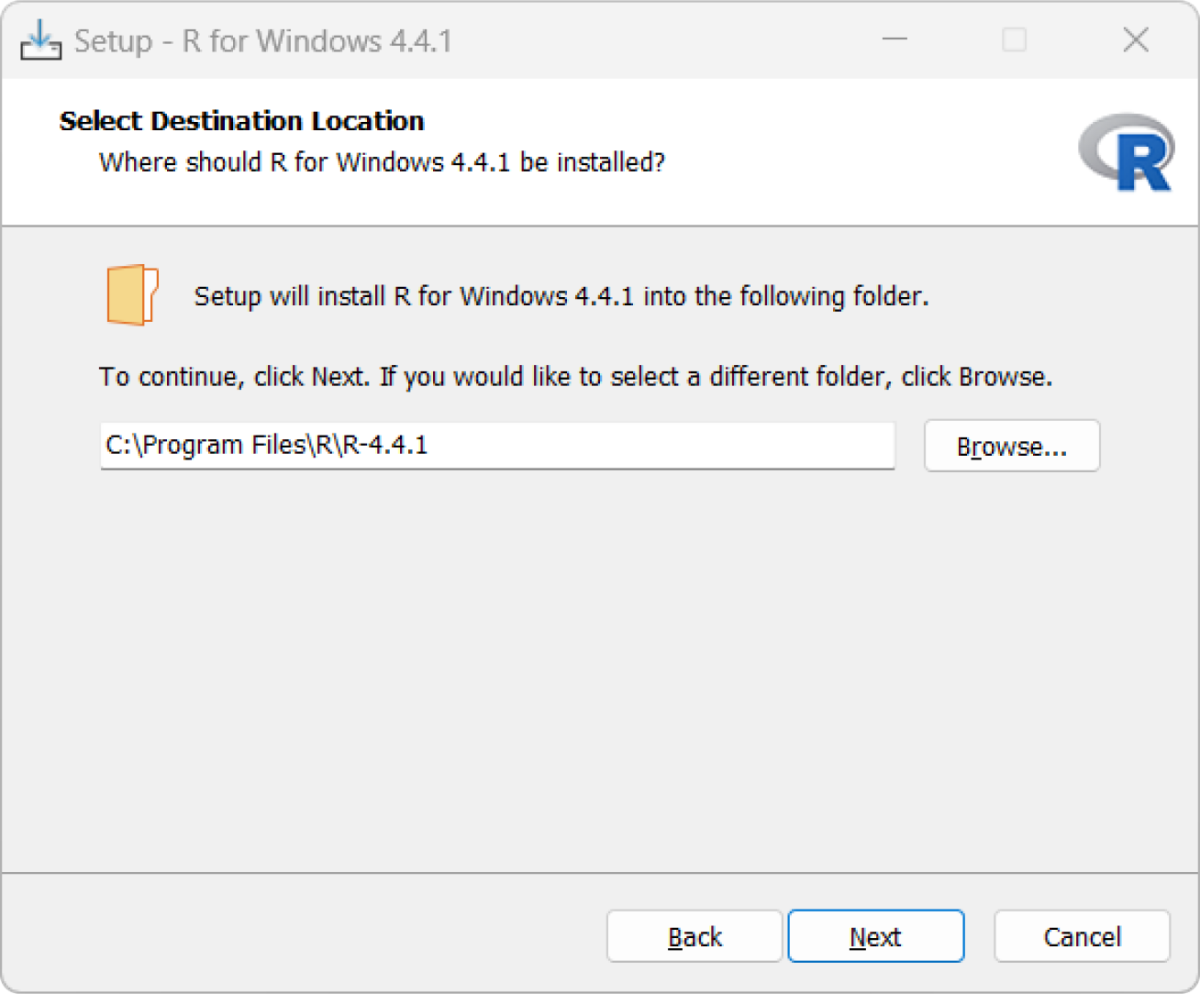The height and width of the screenshot is (994, 1200).
Task: Click inside the C:\Program Files\R\R-4.4.1 path box
Action: pyautogui.click(x=497, y=446)
